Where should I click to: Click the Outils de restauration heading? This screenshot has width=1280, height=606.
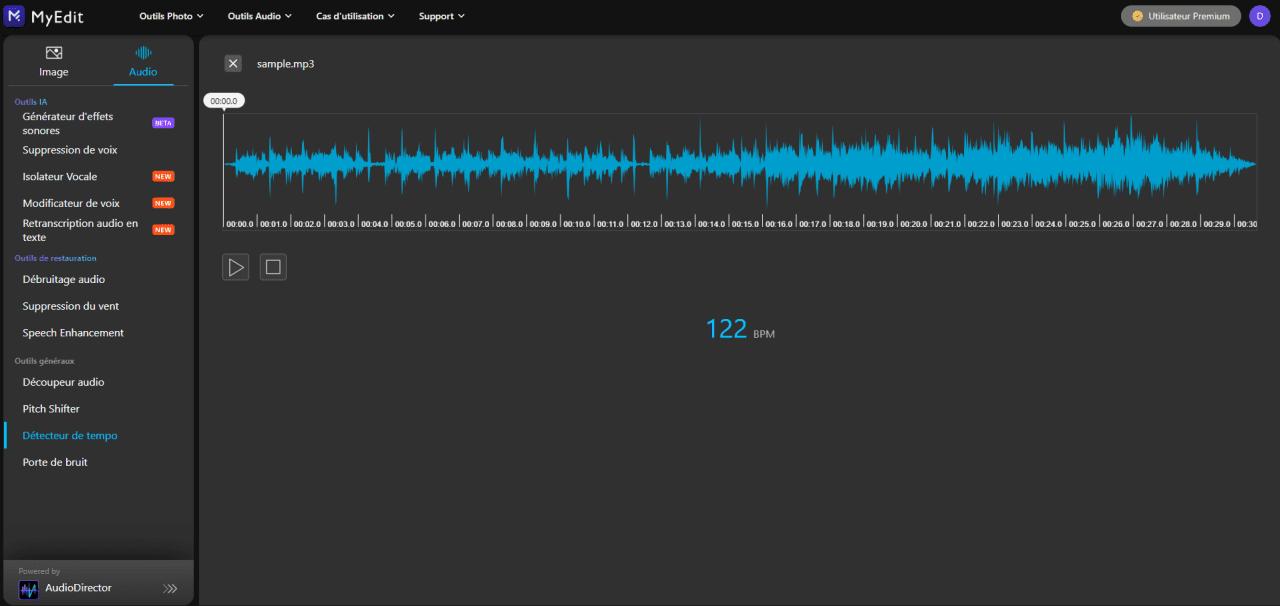click(x=55, y=258)
